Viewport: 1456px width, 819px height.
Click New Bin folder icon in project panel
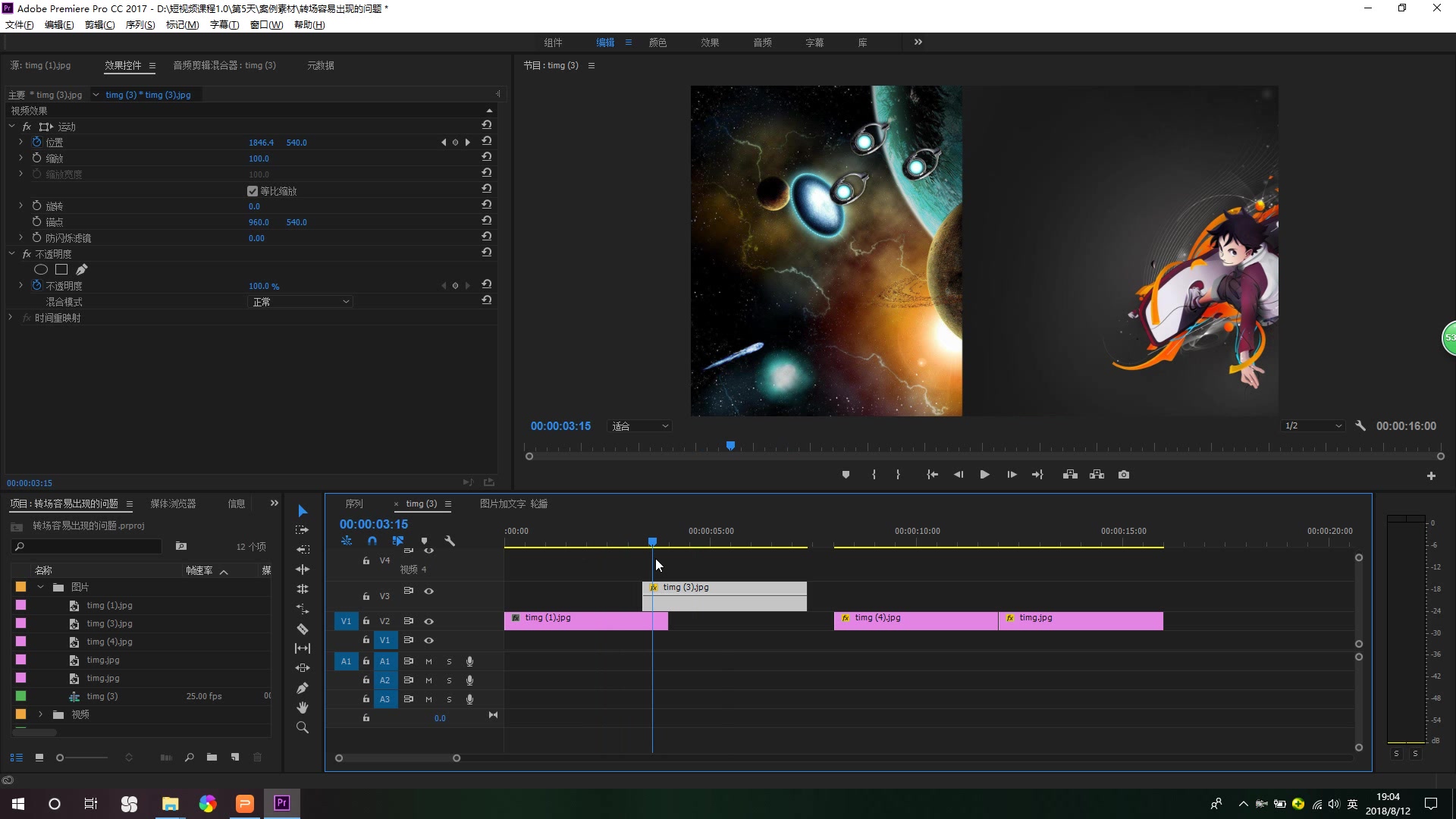click(x=212, y=758)
